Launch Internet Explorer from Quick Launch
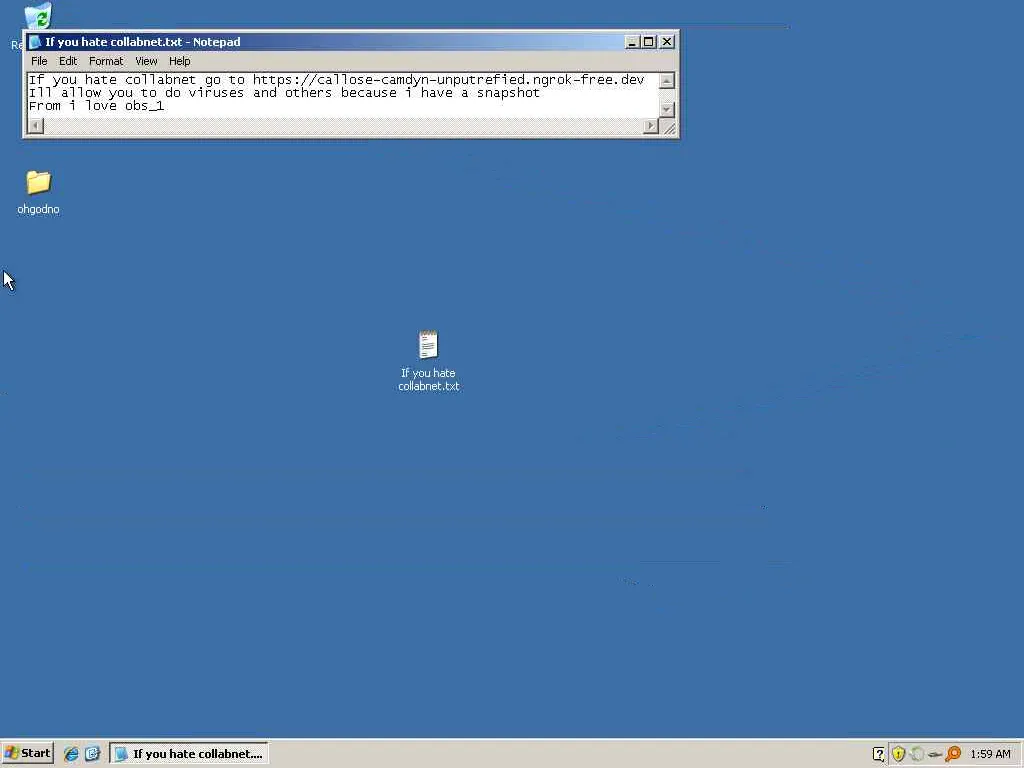The image size is (1024, 768). click(x=71, y=754)
